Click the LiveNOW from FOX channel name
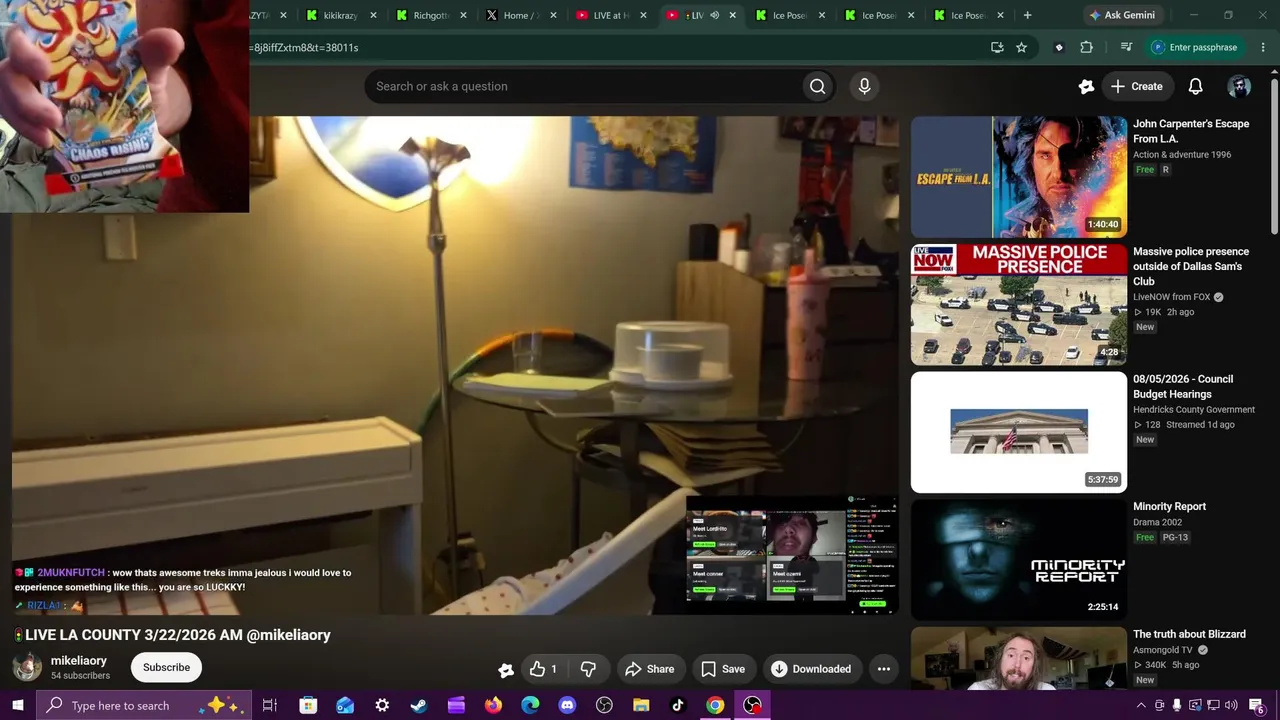The image size is (1280, 720). [x=1172, y=297]
